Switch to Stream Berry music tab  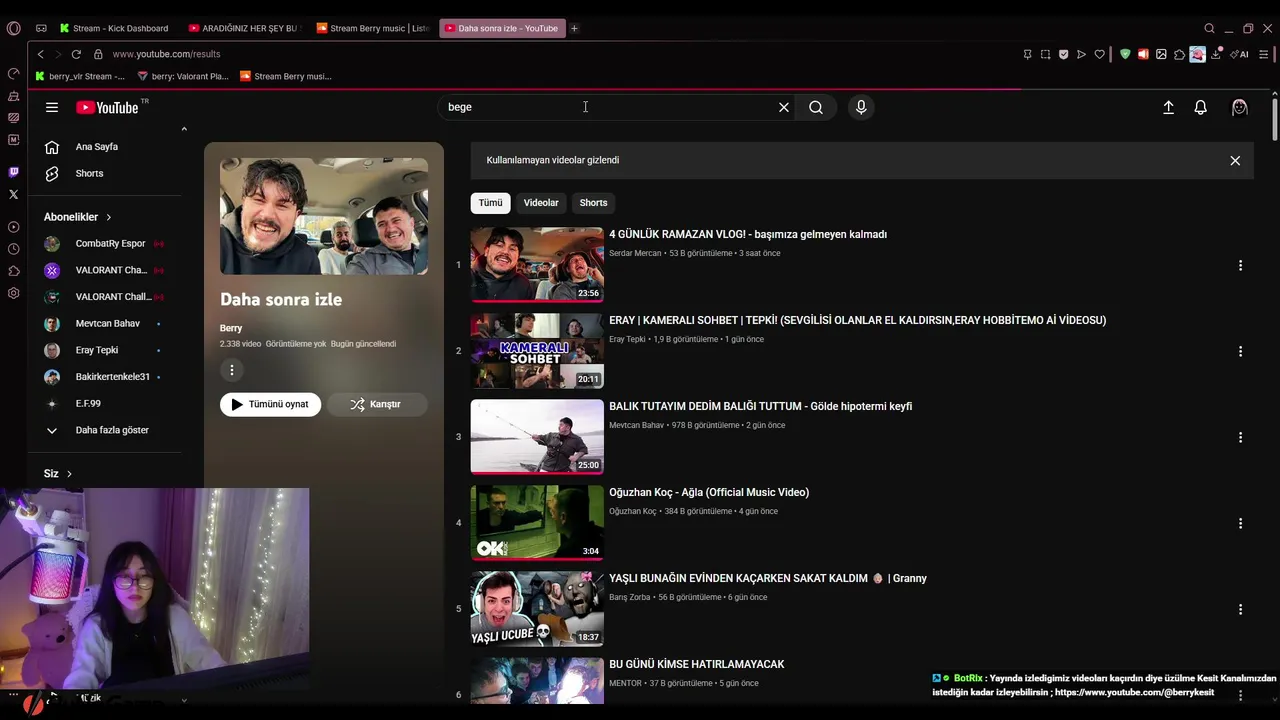pos(374,28)
